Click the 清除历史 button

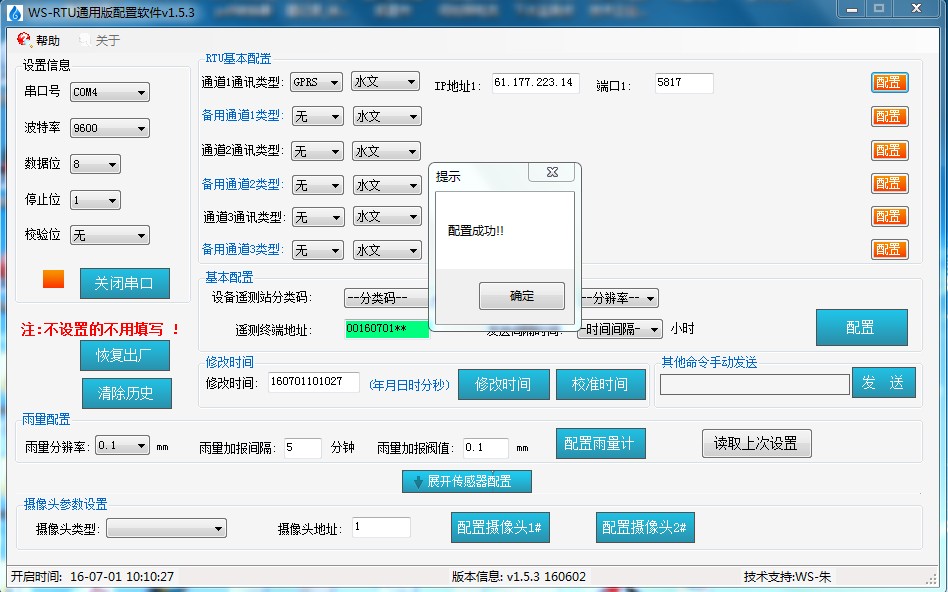click(126, 393)
